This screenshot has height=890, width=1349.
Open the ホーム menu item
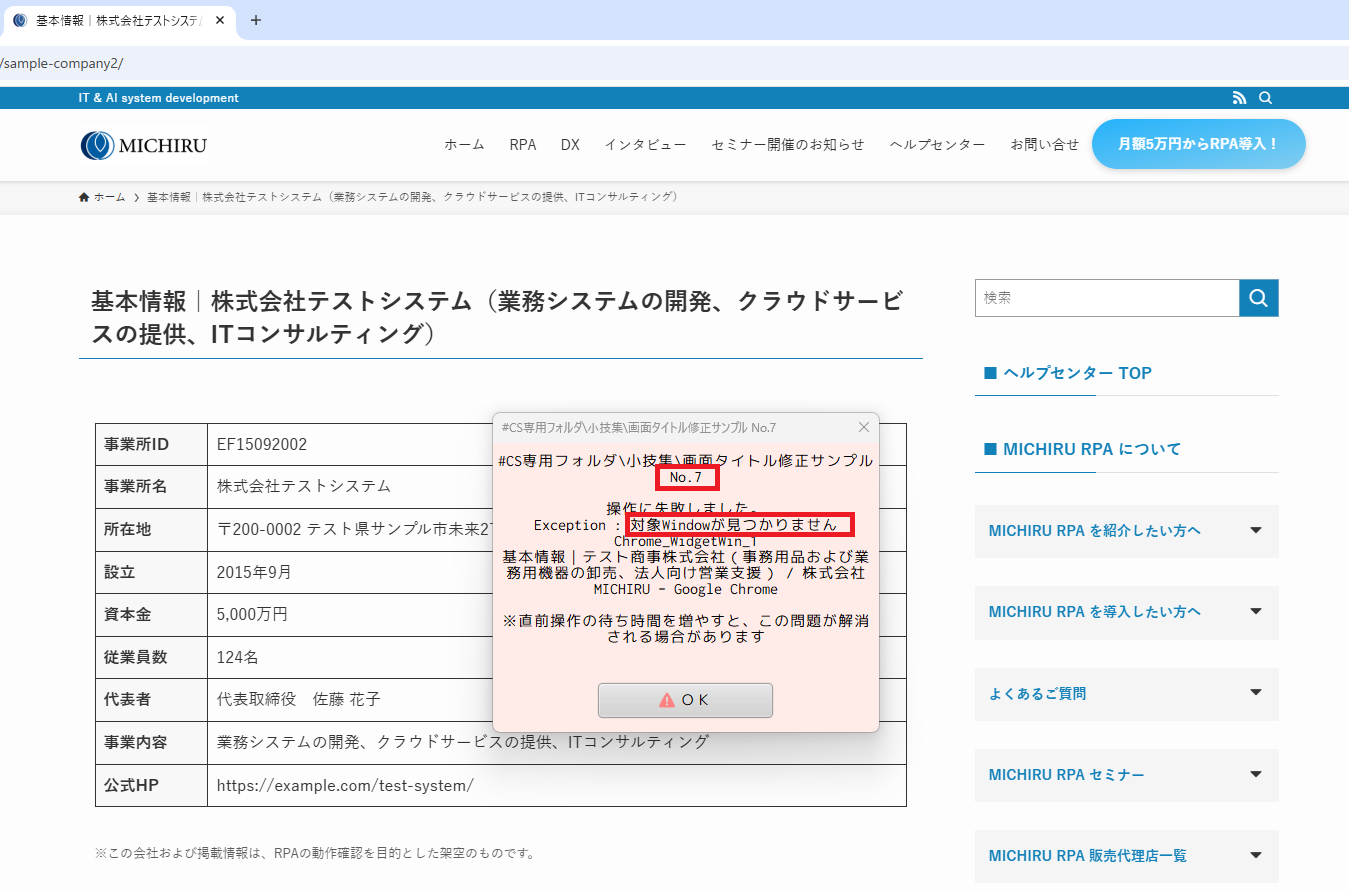tap(464, 145)
